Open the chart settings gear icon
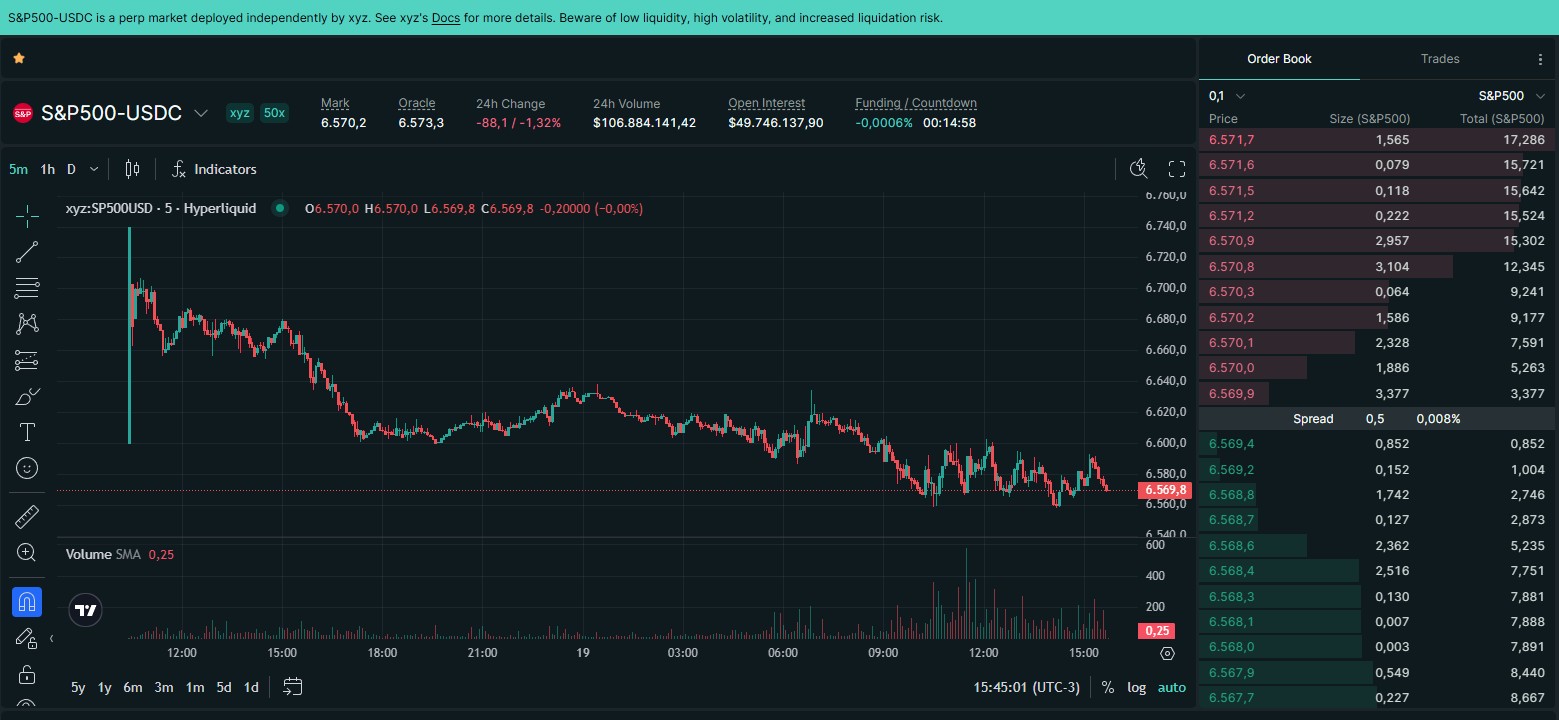This screenshot has width=1559, height=720. (x=1167, y=654)
